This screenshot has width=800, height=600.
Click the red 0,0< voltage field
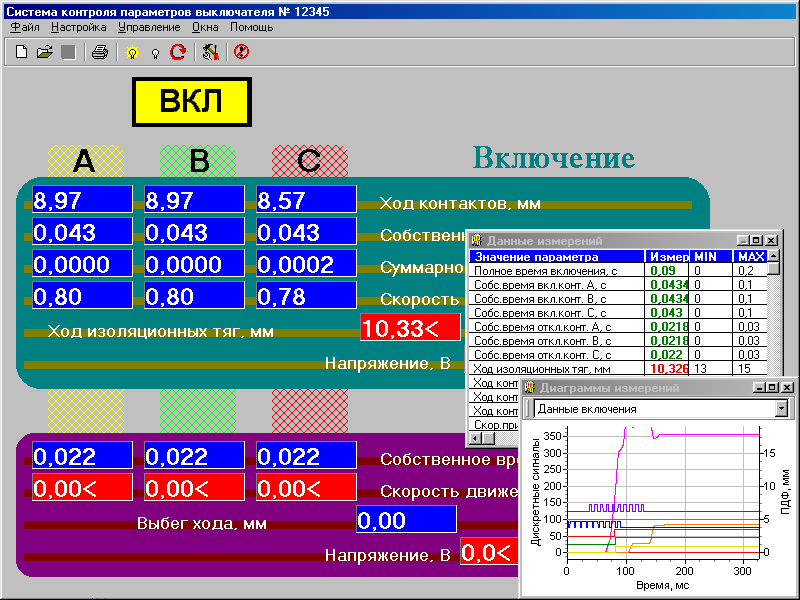pos(489,552)
